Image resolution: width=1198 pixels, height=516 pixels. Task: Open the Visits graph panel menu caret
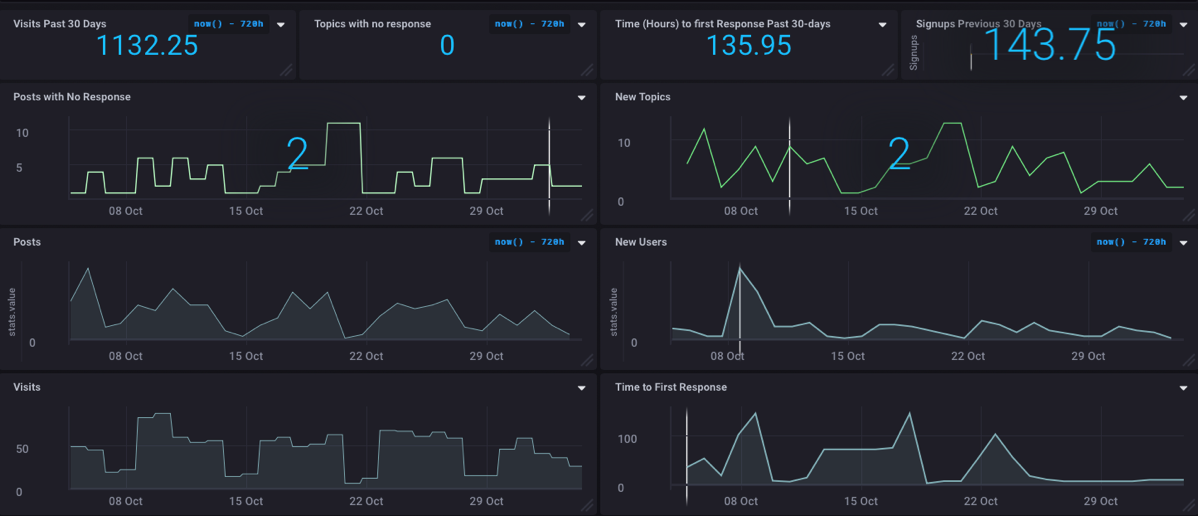[582, 388]
